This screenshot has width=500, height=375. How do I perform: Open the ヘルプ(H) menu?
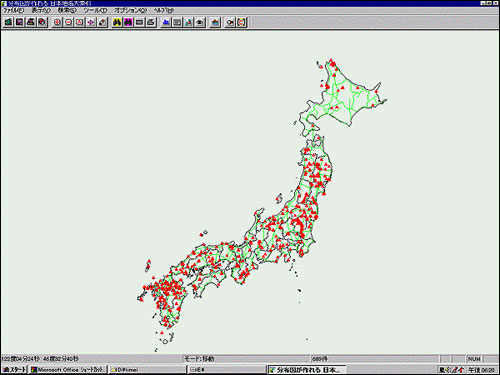[163, 10]
